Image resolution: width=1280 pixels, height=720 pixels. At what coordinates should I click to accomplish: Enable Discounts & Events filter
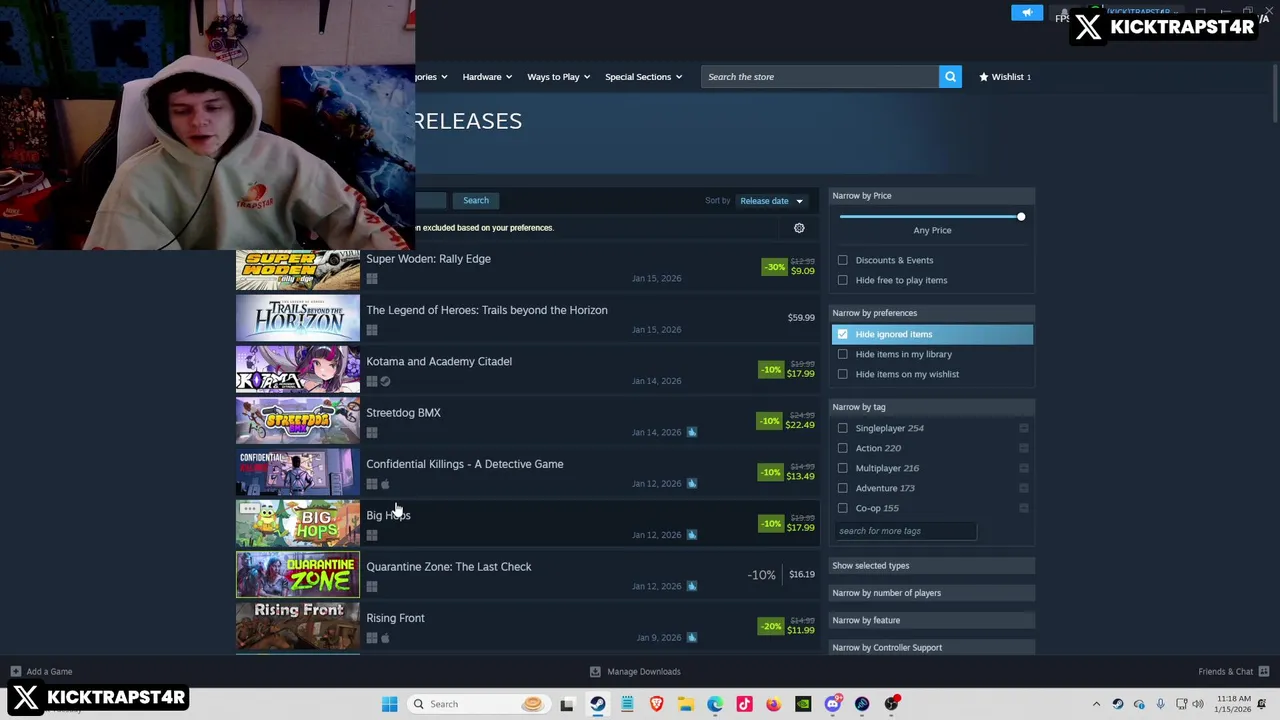point(842,260)
